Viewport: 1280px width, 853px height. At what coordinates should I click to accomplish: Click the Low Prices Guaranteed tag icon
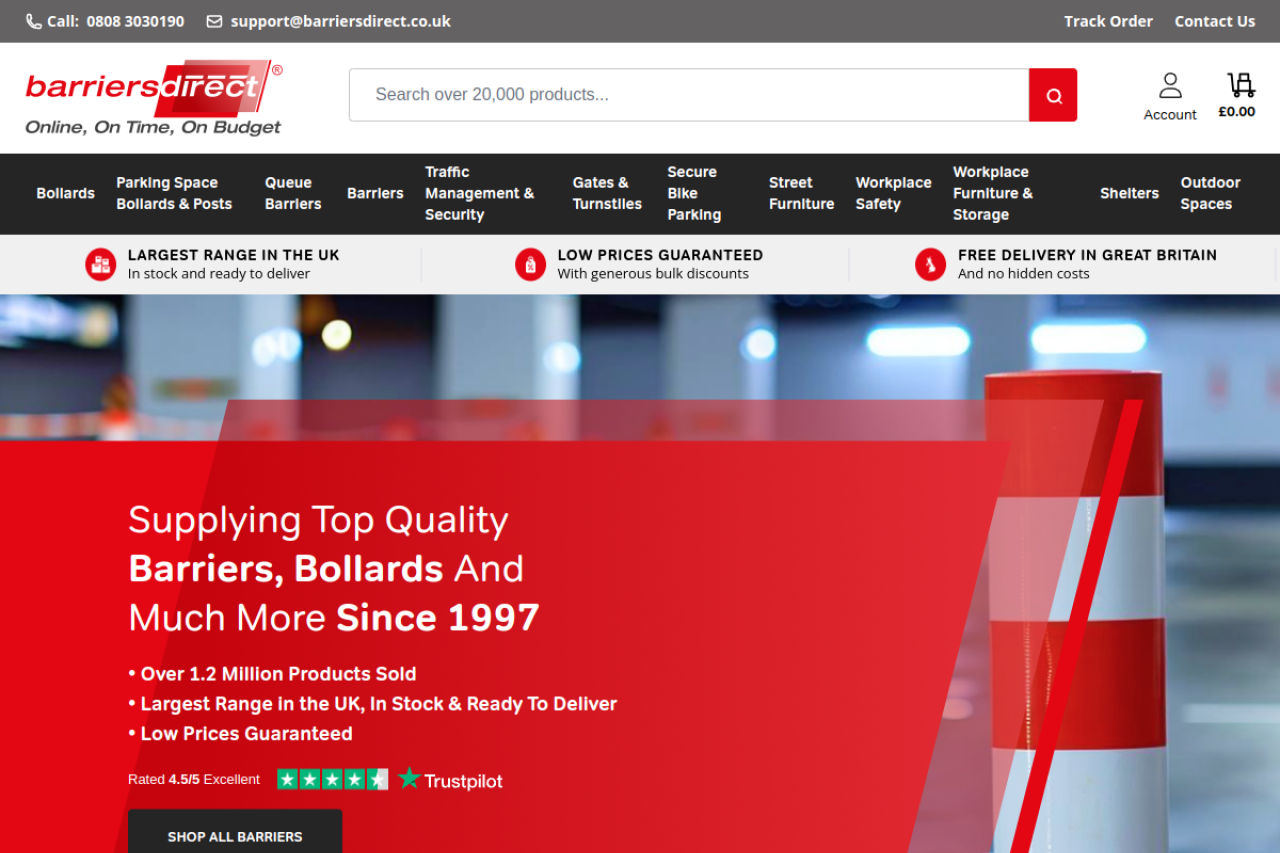[530, 264]
